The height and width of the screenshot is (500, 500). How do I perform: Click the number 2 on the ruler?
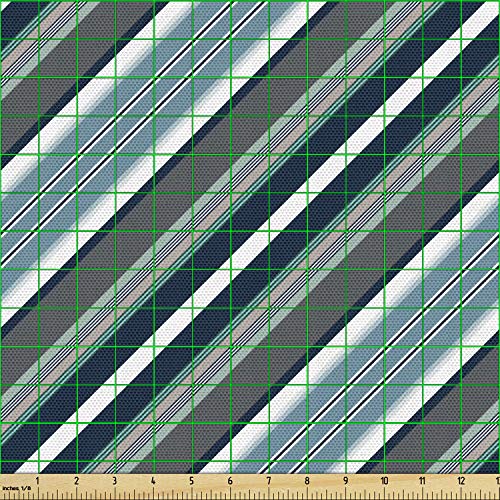point(76,481)
